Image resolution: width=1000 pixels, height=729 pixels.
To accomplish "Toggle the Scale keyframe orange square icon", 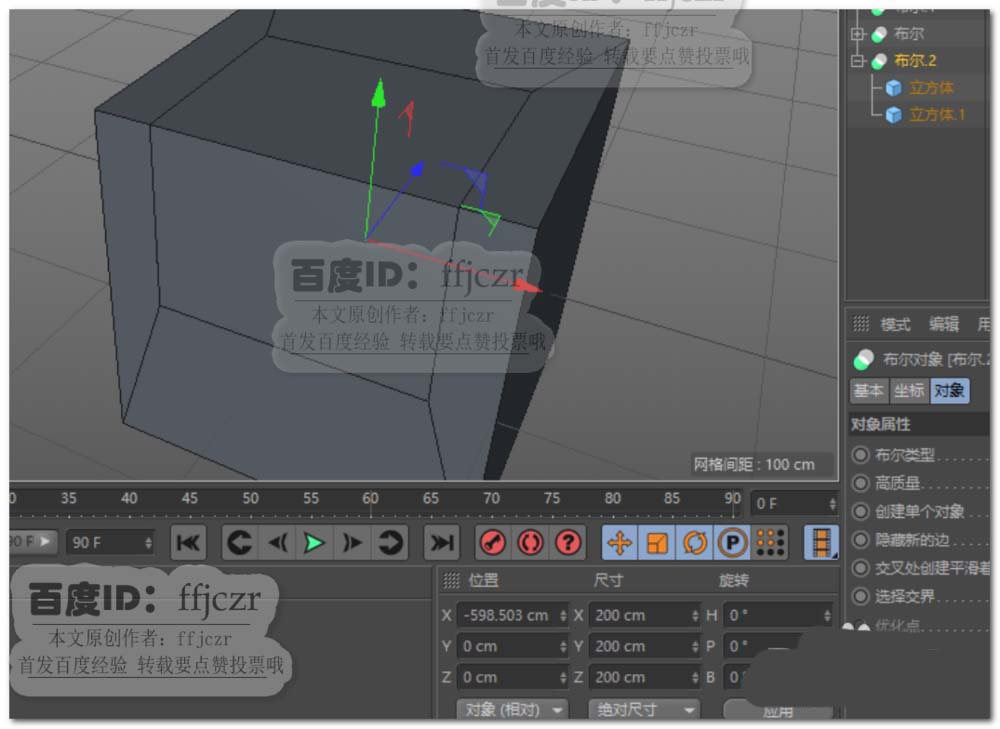I will tap(657, 543).
